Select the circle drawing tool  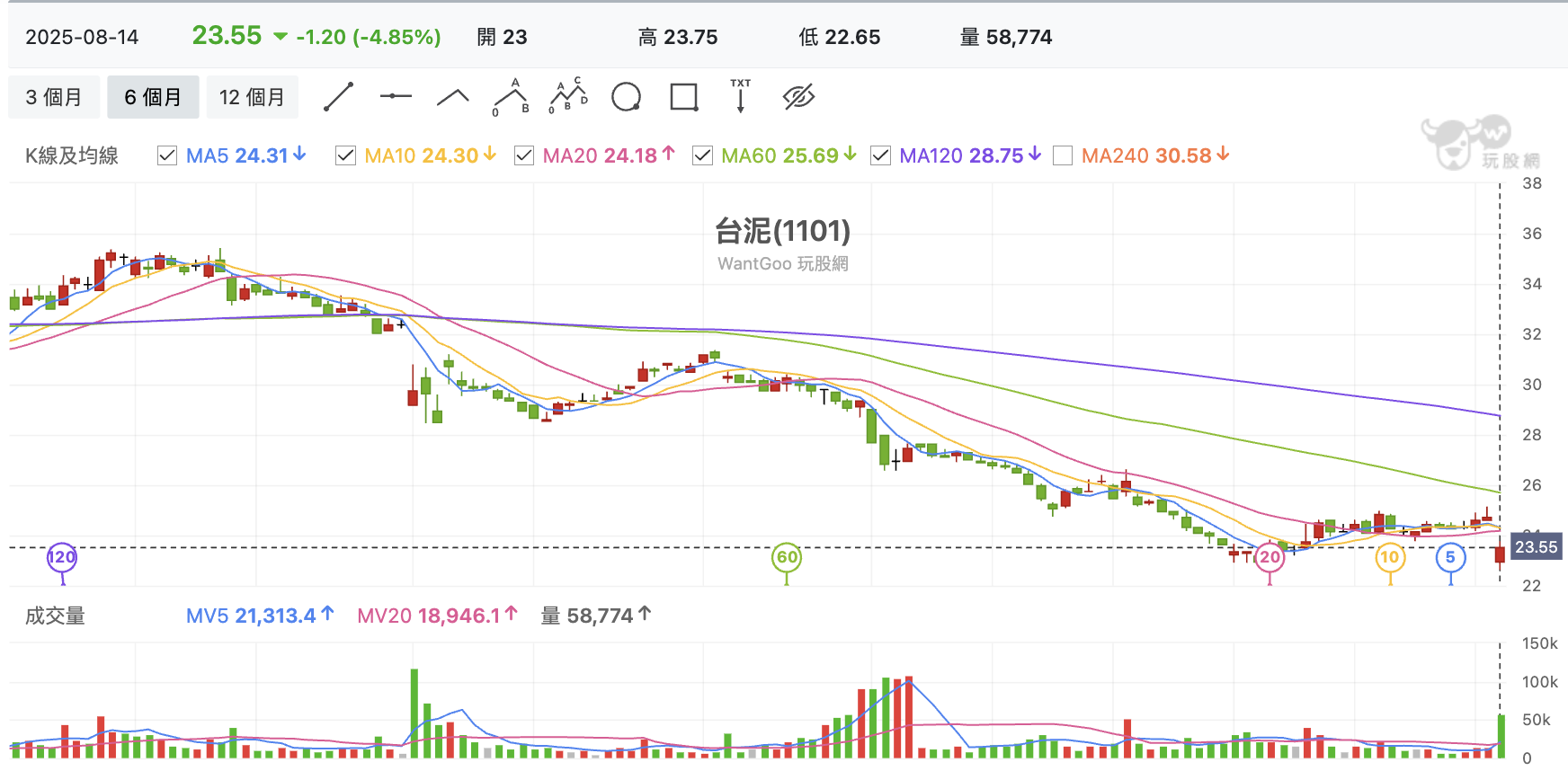coord(626,97)
